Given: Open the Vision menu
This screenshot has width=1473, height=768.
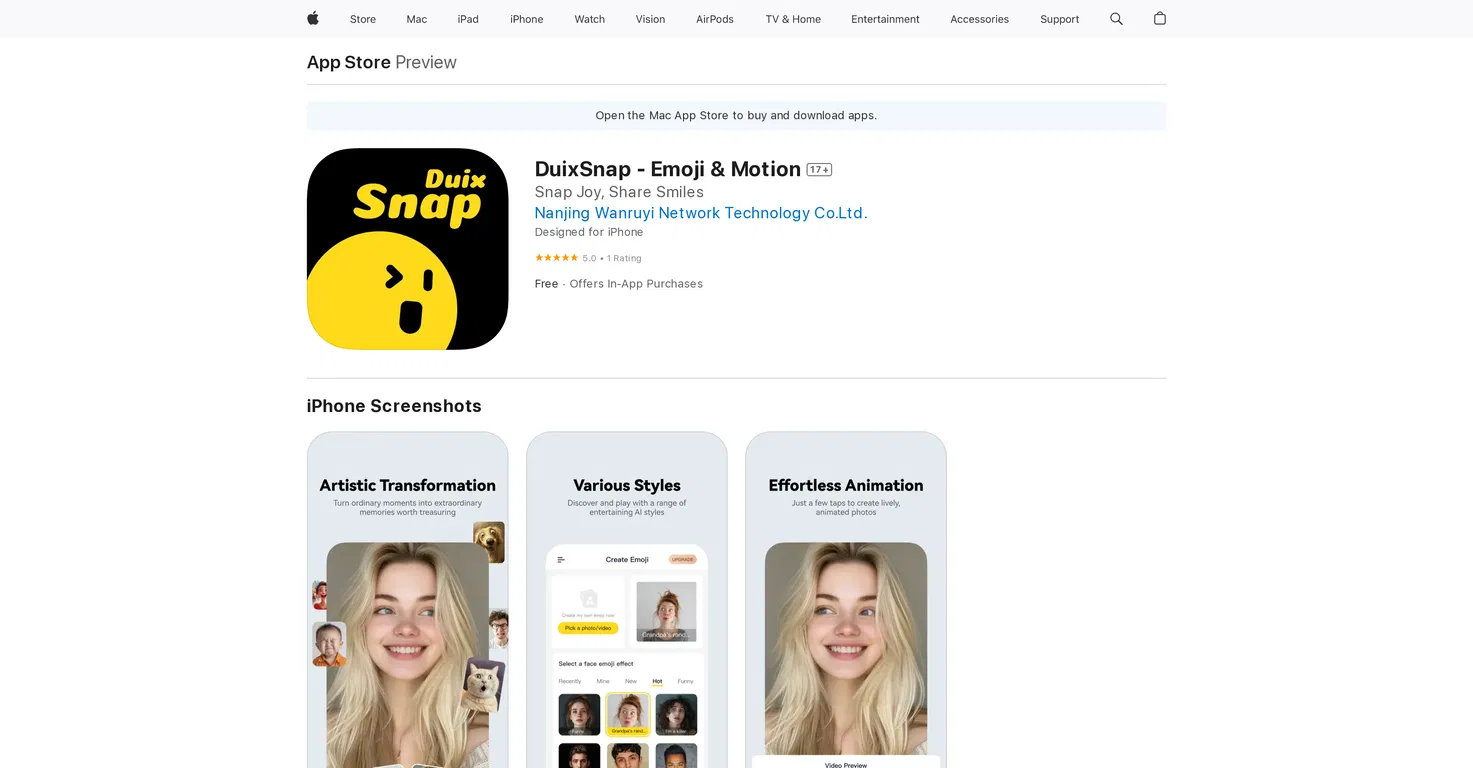Looking at the screenshot, I should (x=650, y=19).
